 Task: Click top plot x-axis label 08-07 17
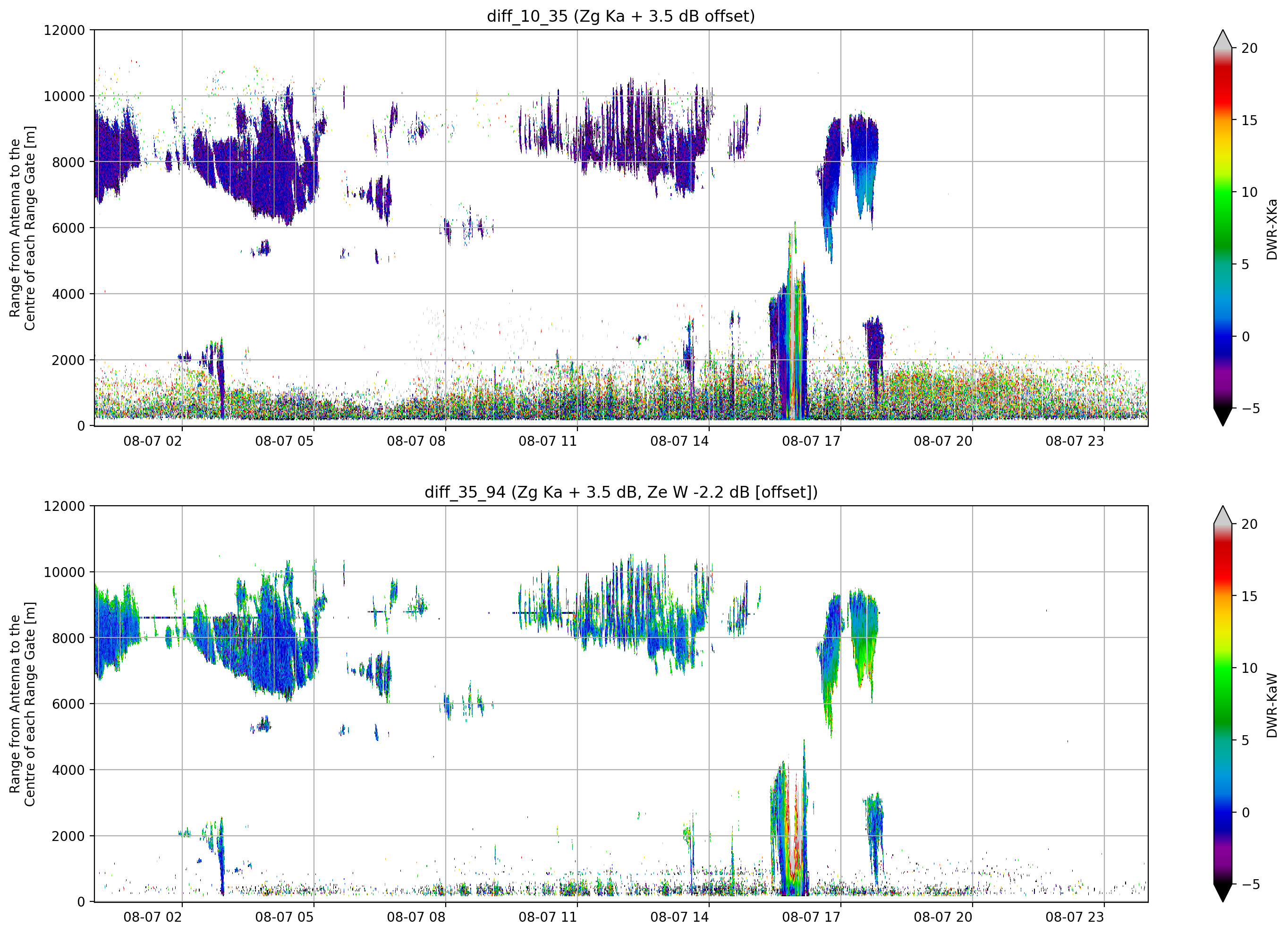pos(812,442)
